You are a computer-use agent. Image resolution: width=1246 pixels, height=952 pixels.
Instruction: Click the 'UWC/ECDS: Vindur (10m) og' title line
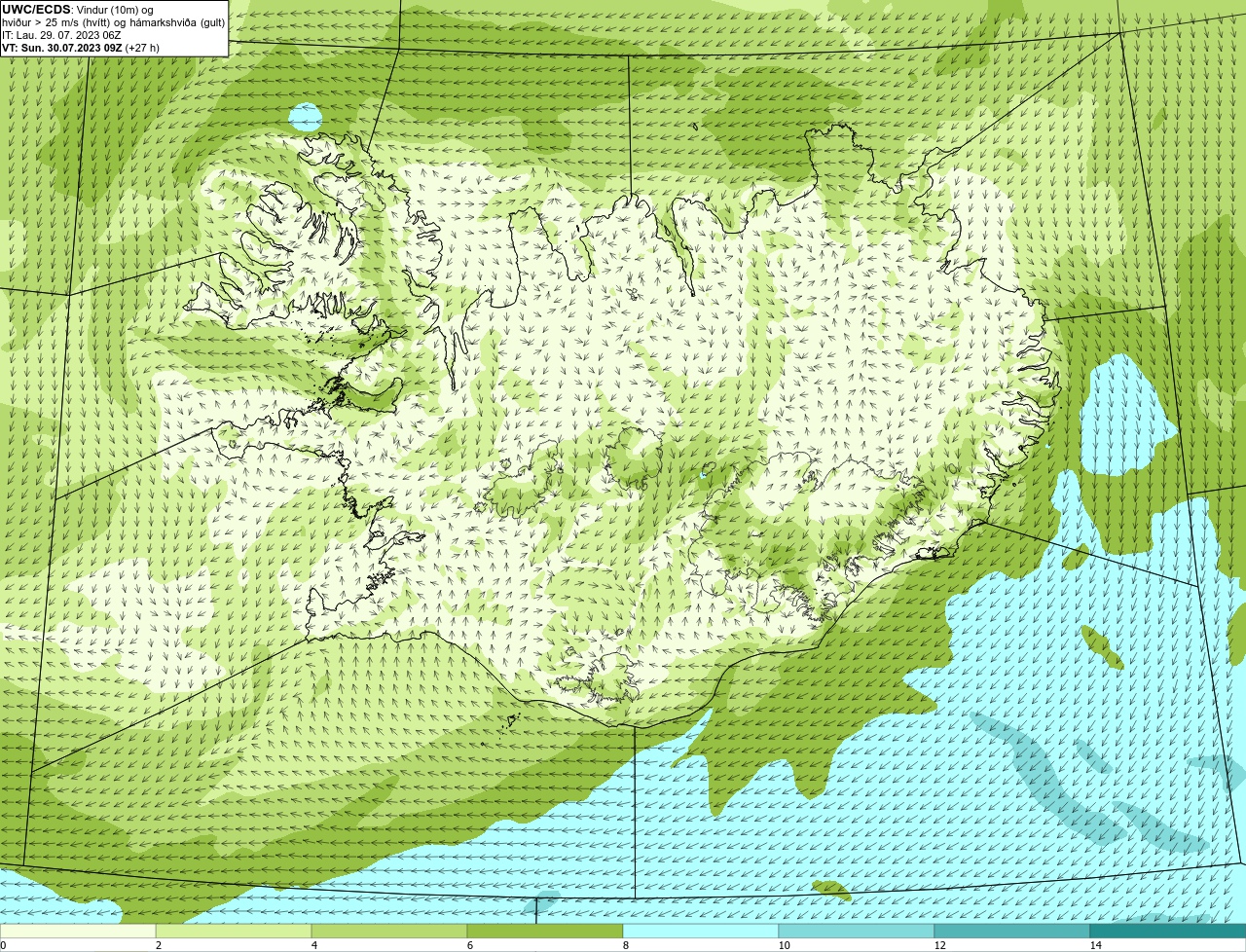pos(78,9)
